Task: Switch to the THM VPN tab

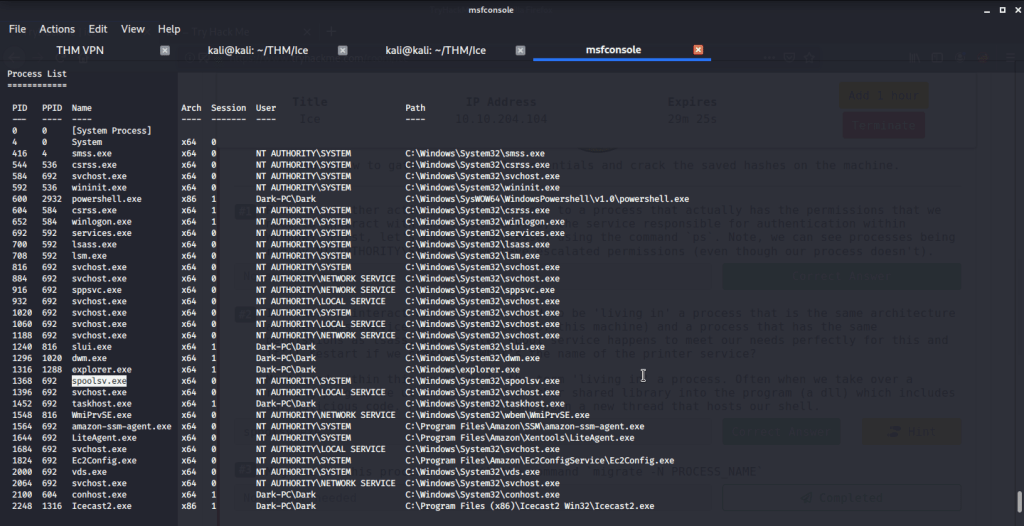Action: [x=82, y=50]
